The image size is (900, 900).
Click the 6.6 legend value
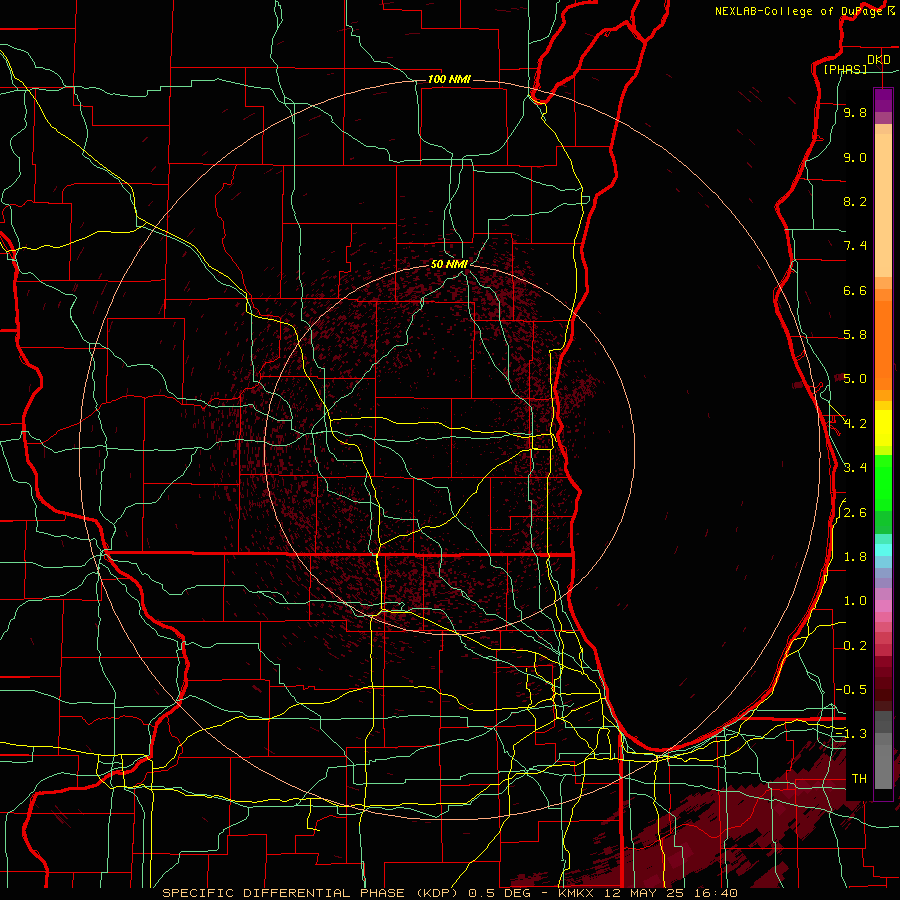[x=855, y=291]
